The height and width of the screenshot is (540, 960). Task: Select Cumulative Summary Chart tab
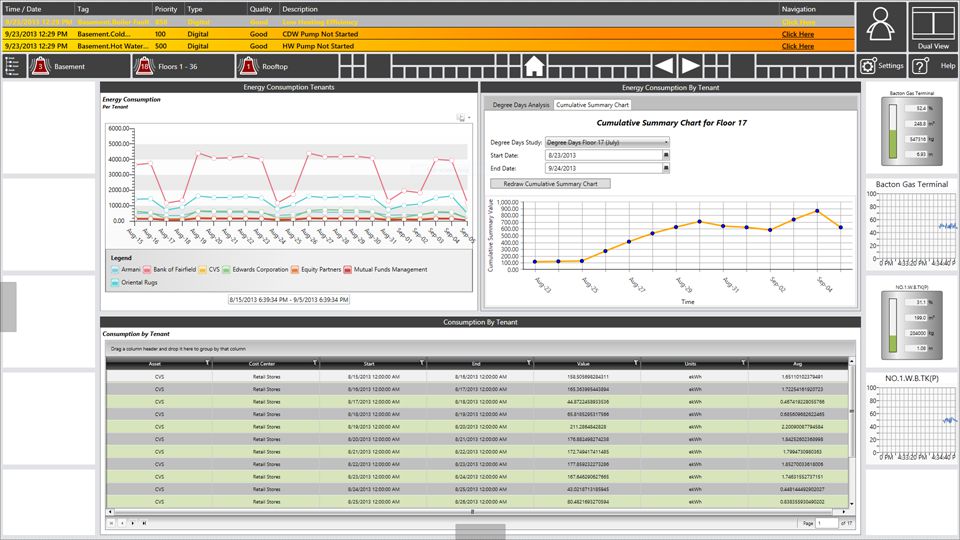point(592,105)
